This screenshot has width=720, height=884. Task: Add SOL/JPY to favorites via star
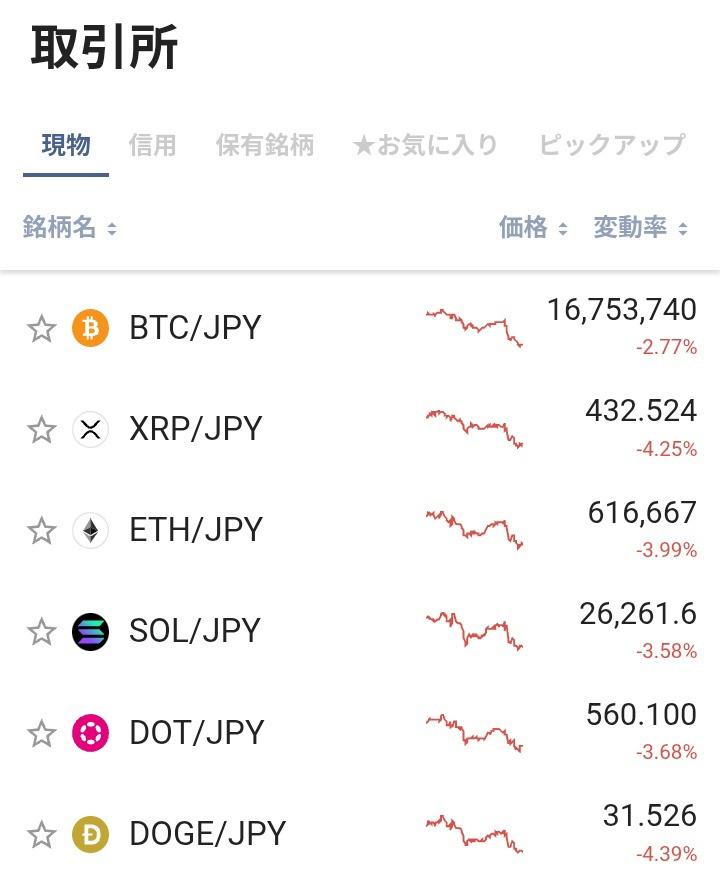click(x=42, y=631)
